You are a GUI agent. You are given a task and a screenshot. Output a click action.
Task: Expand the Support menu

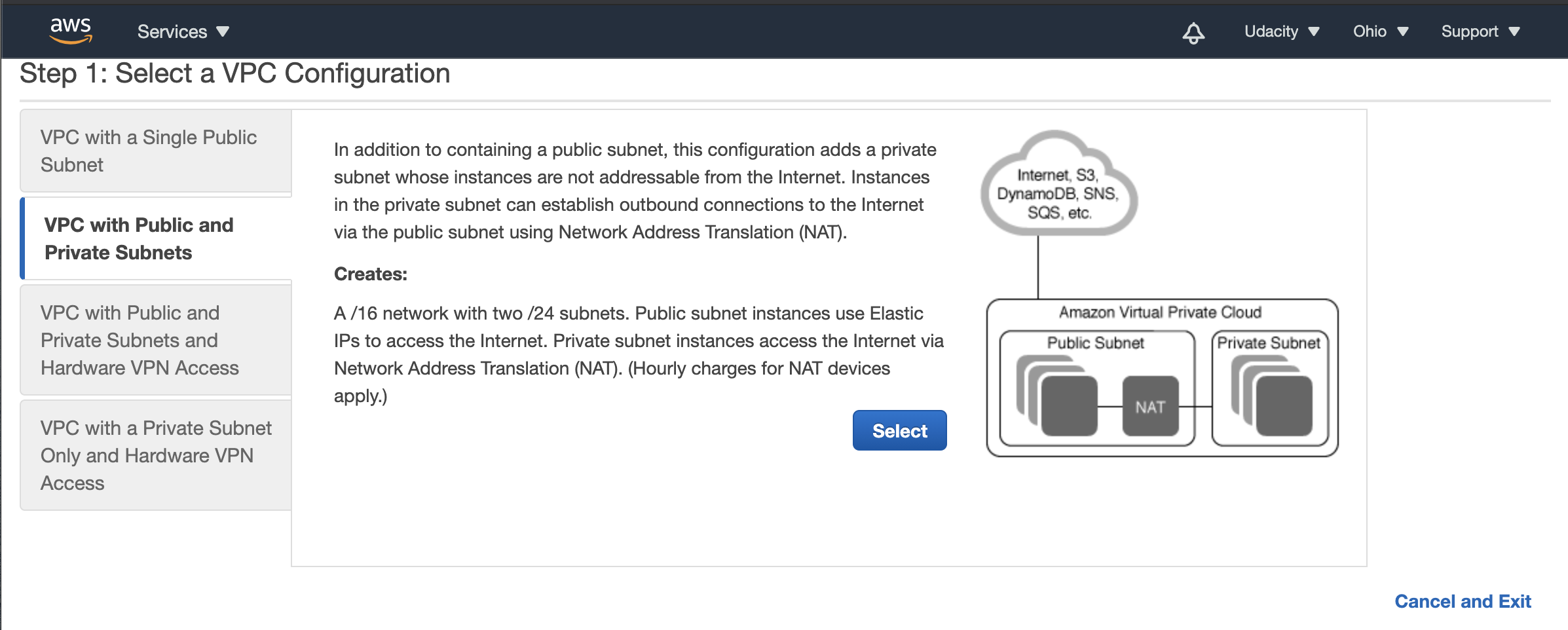(1480, 31)
